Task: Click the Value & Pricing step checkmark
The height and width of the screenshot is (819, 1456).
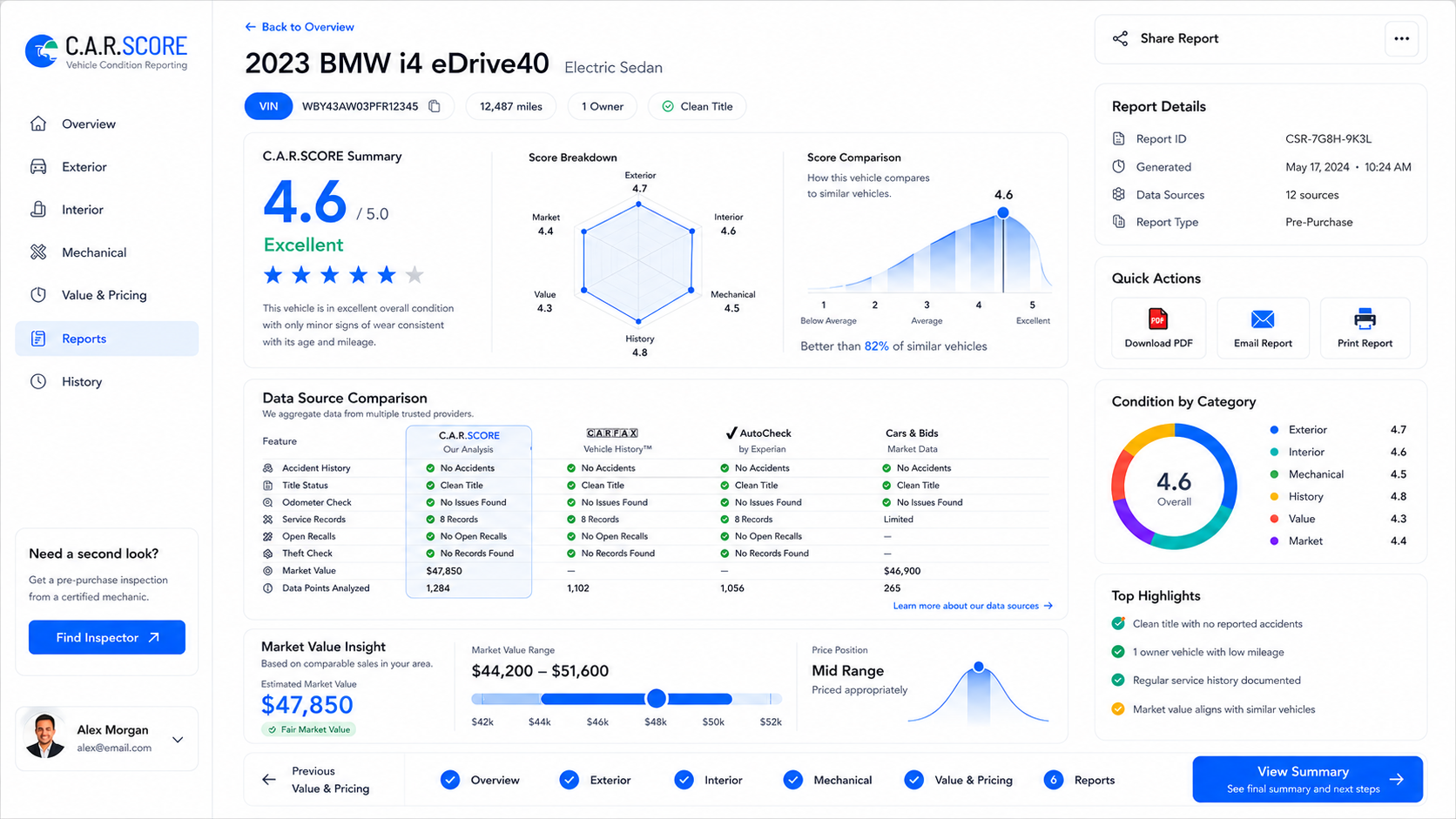Action: click(x=913, y=780)
